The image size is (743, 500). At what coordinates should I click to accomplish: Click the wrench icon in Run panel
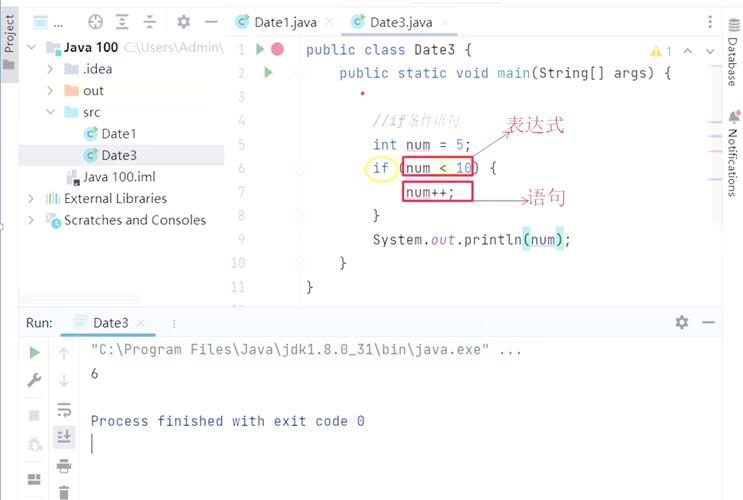(34, 380)
